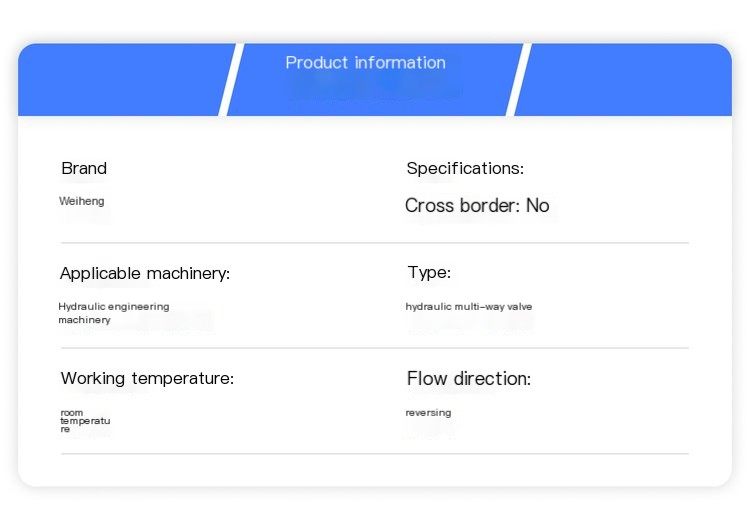Click divider line below Flow direction row

tap(375, 453)
